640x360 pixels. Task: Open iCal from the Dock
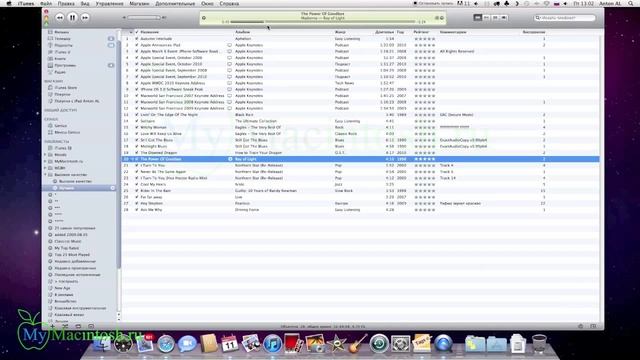(230, 344)
